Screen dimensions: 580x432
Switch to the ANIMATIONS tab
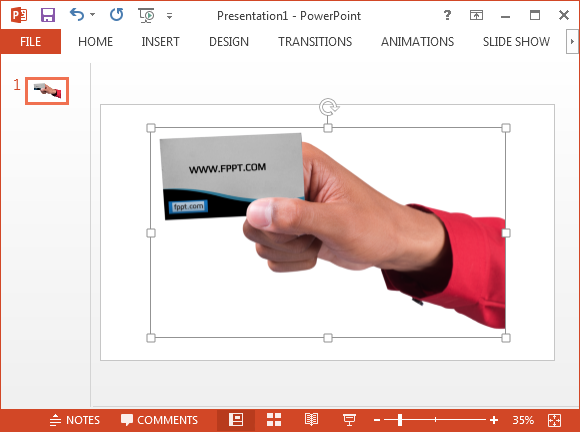(417, 41)
